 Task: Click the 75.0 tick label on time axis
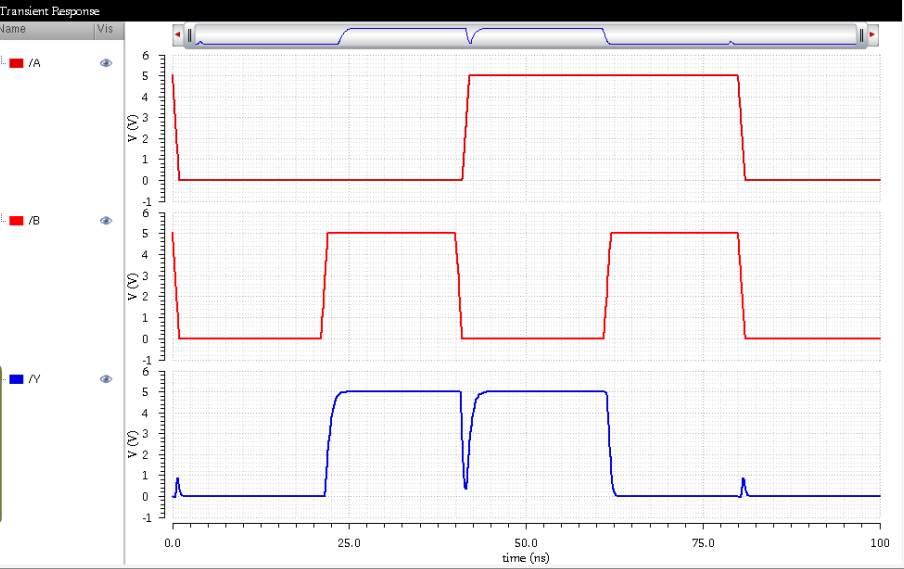point(703,543)
